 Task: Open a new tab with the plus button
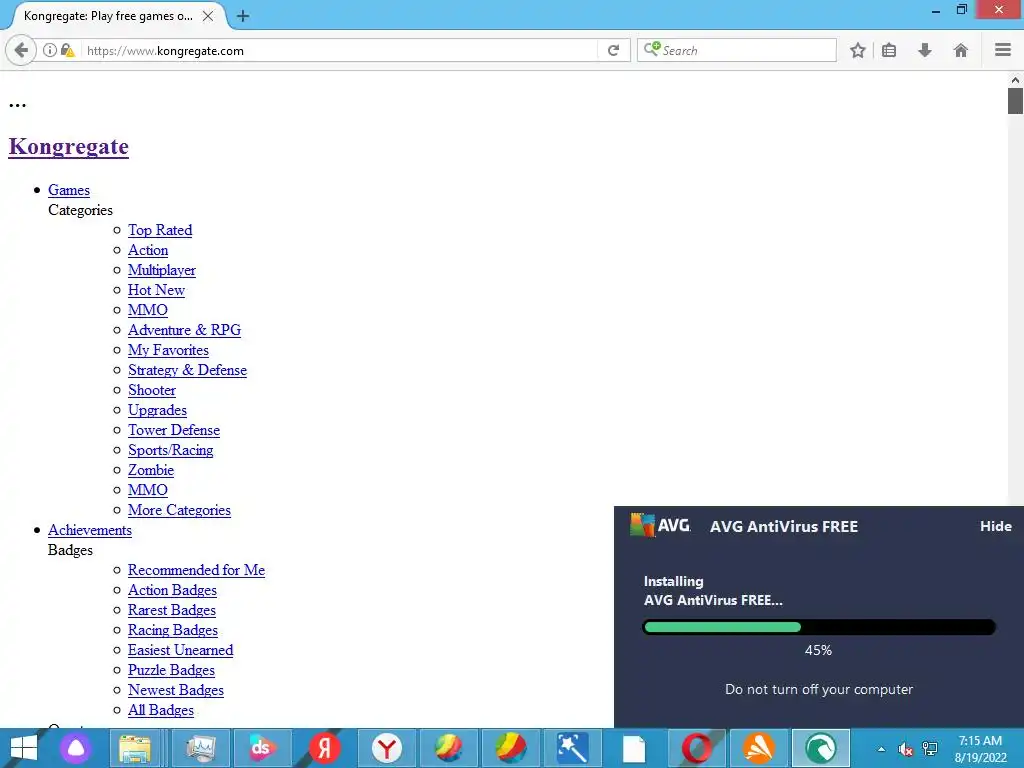tap(242, 16)
